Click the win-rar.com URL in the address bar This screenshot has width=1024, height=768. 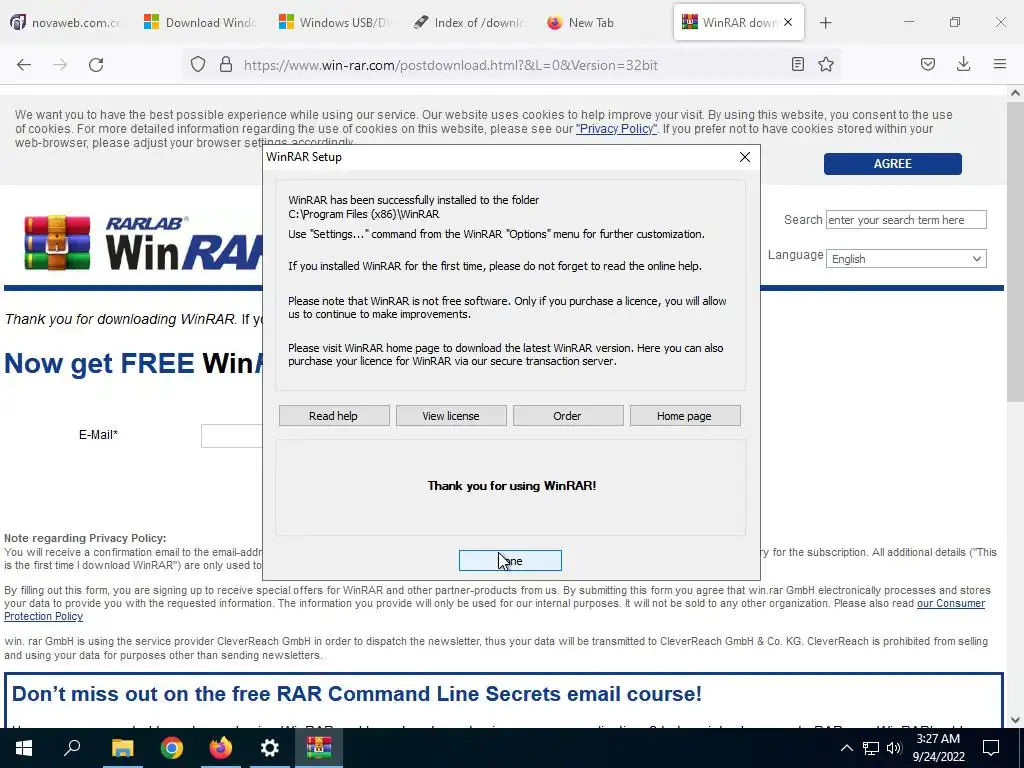[451, 65]
